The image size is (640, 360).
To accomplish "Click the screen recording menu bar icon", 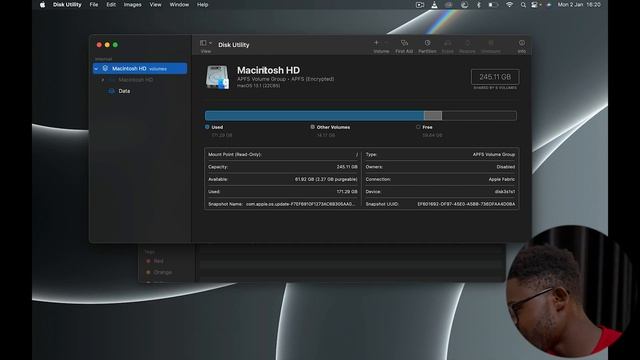I will coord(420,5).
